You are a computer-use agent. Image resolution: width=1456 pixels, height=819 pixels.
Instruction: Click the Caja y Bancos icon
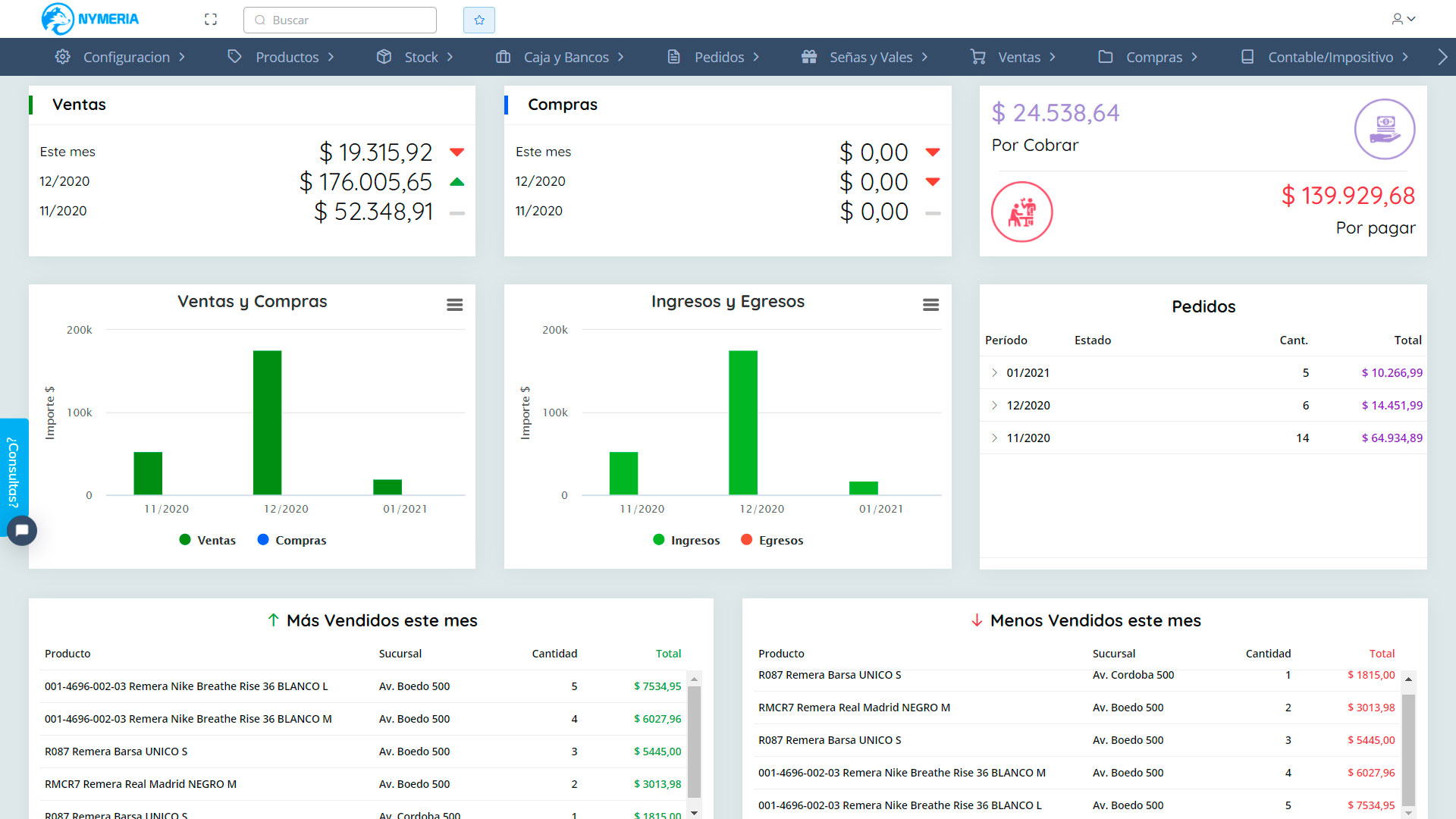coord(504,57)
